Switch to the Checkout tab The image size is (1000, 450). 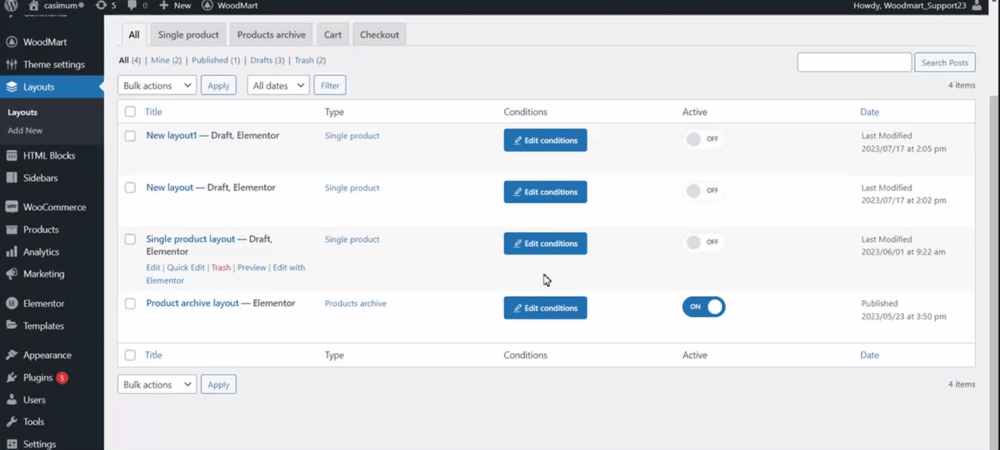379,35
